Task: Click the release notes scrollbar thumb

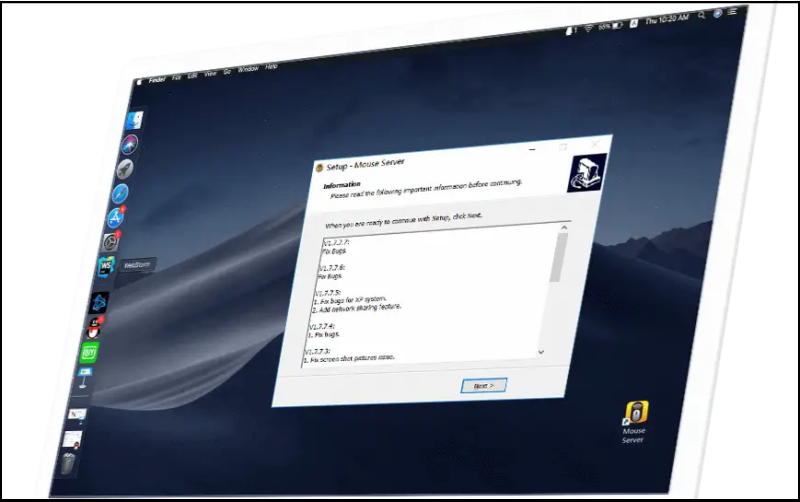Action: (557, 257)
